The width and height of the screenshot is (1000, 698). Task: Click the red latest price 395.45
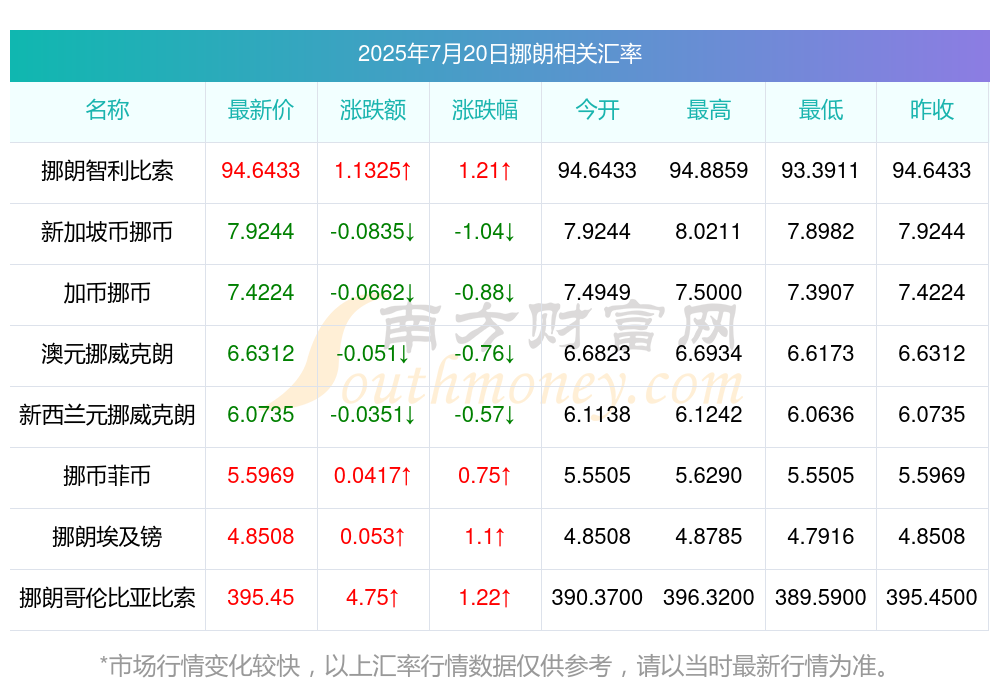(x=261, y=598)
